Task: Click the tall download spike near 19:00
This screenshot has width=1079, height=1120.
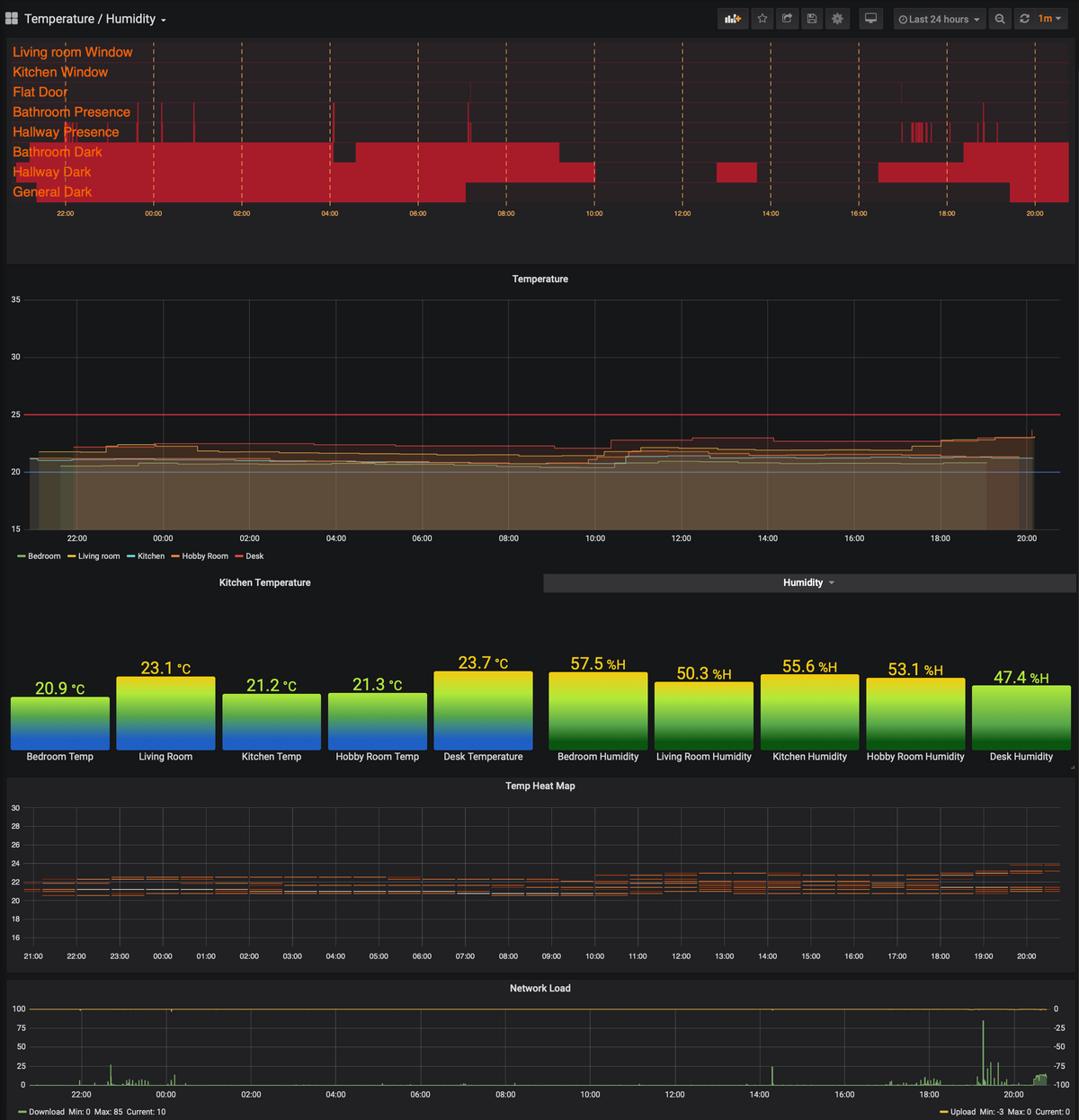Action: pos(983,1052)
